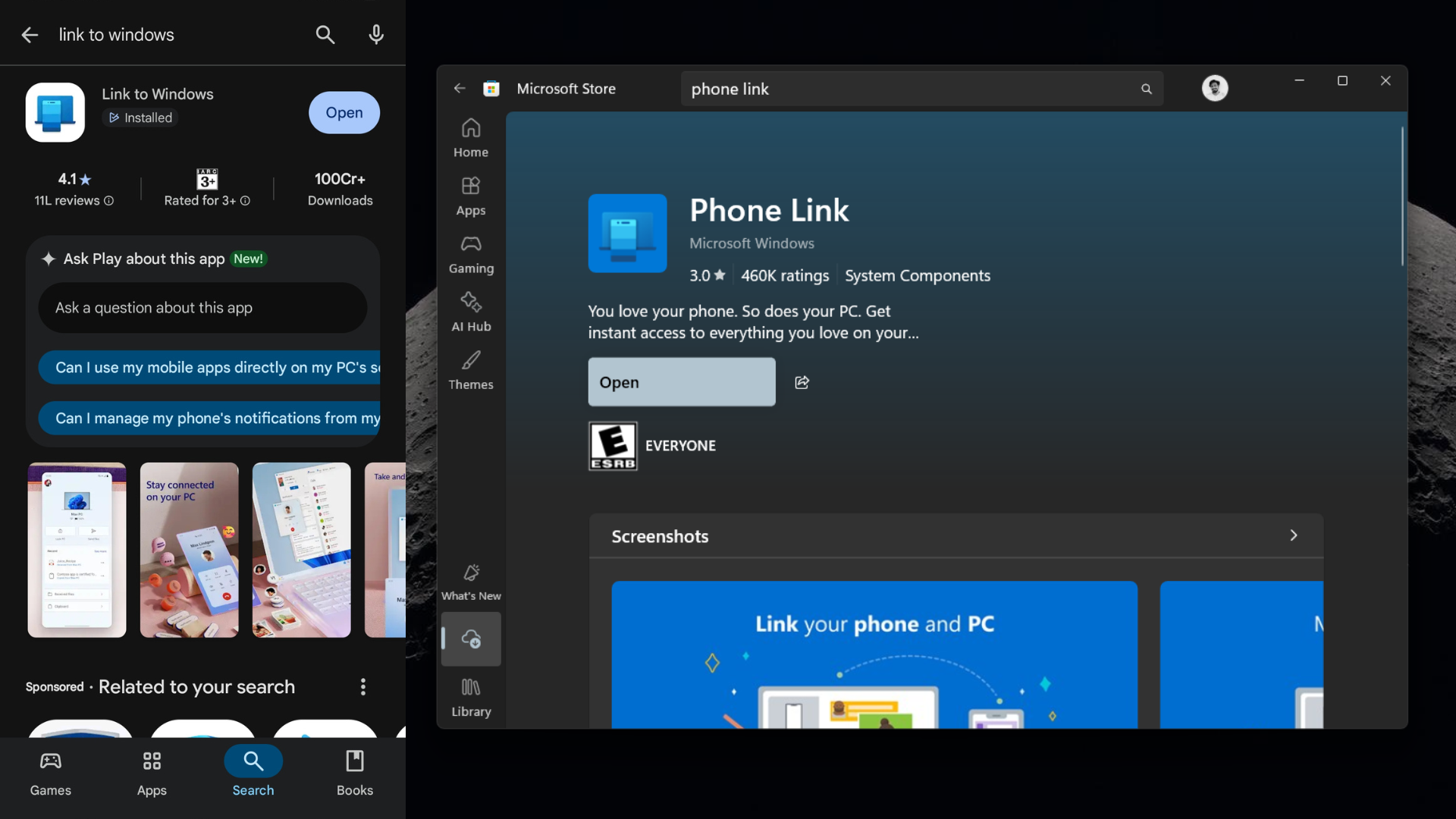The image size is (1456, 819).
Task: Click the info icon next to 11L reviews
Action: pyautogui.click(x=108, y=201)
